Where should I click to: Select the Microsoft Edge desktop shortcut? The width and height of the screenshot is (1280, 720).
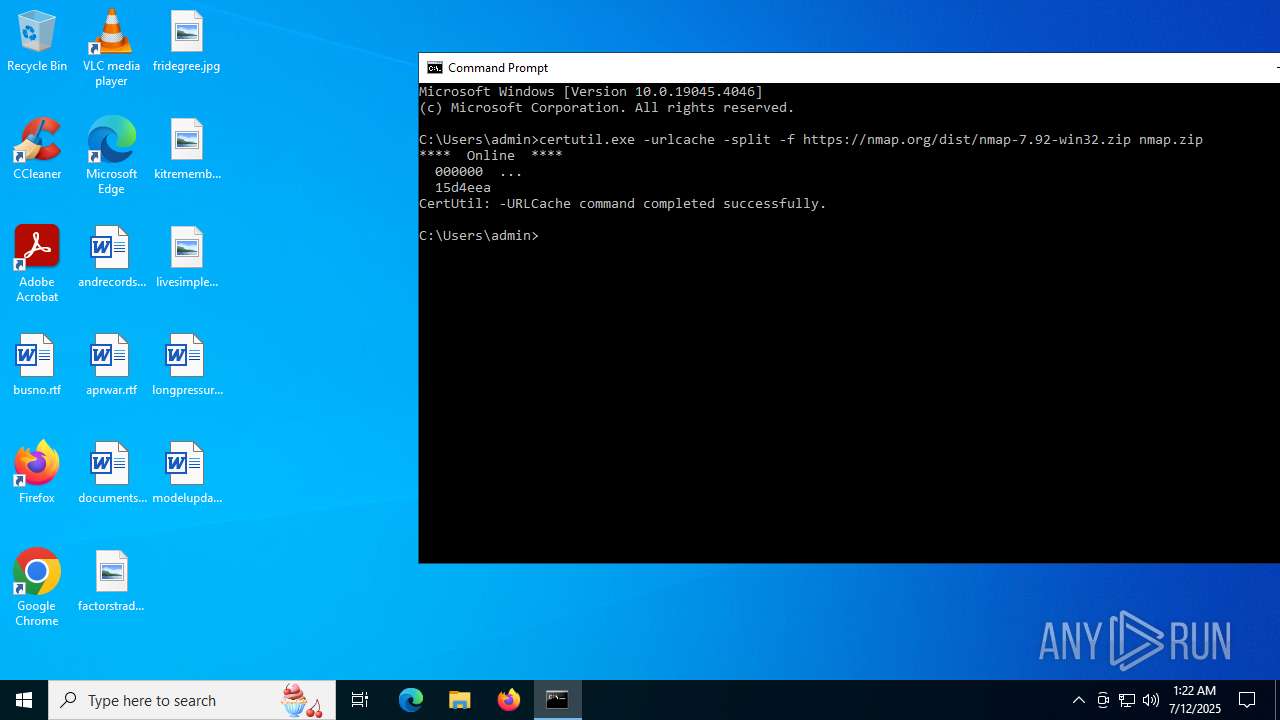pyautogui.click(x=111, y=156)
